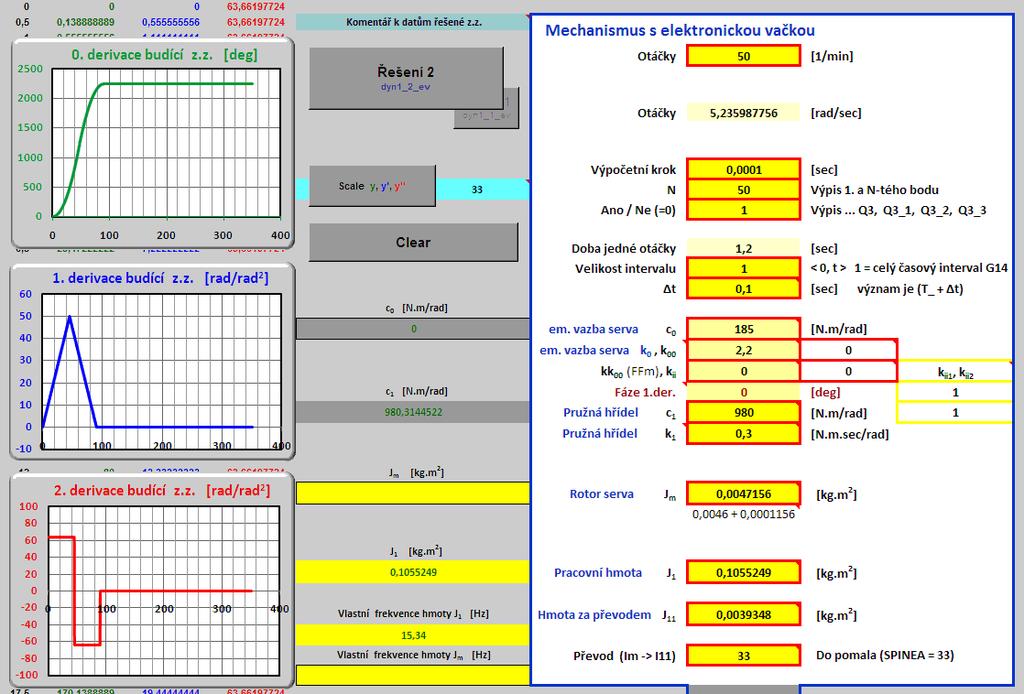The height and width of the screenshot is (694, 1024).
Task: Select the cyan scale cell showing 33
Action: tap(482, 189)
